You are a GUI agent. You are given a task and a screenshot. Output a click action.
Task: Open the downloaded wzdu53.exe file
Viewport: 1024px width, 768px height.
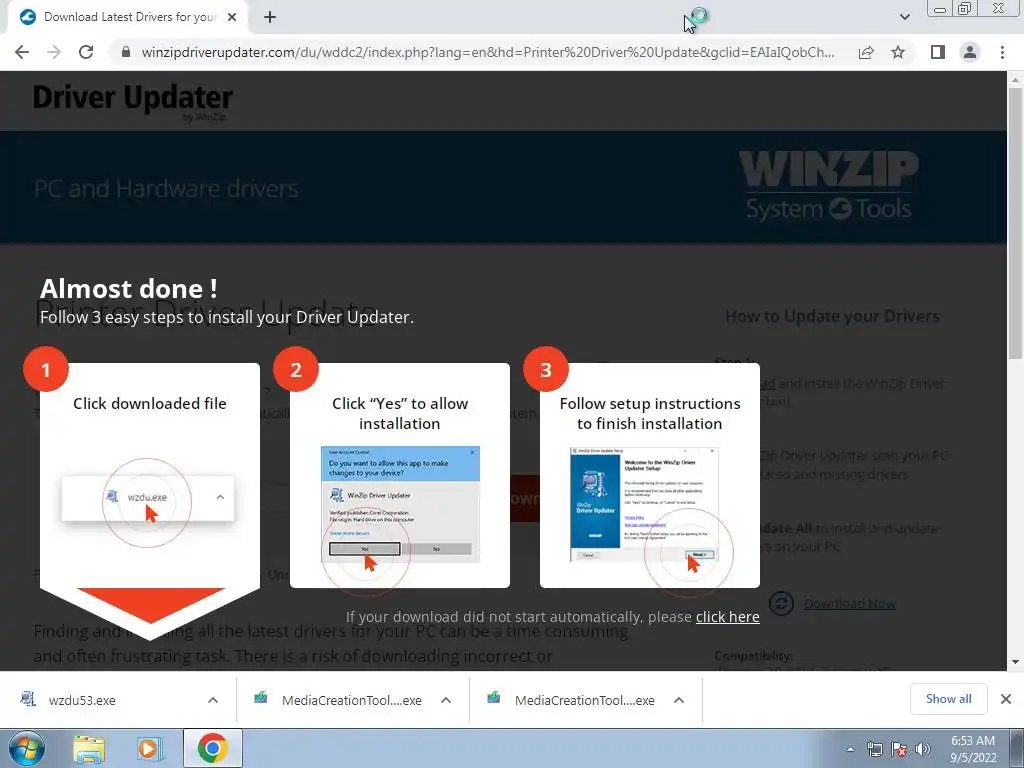pos(82,700)
